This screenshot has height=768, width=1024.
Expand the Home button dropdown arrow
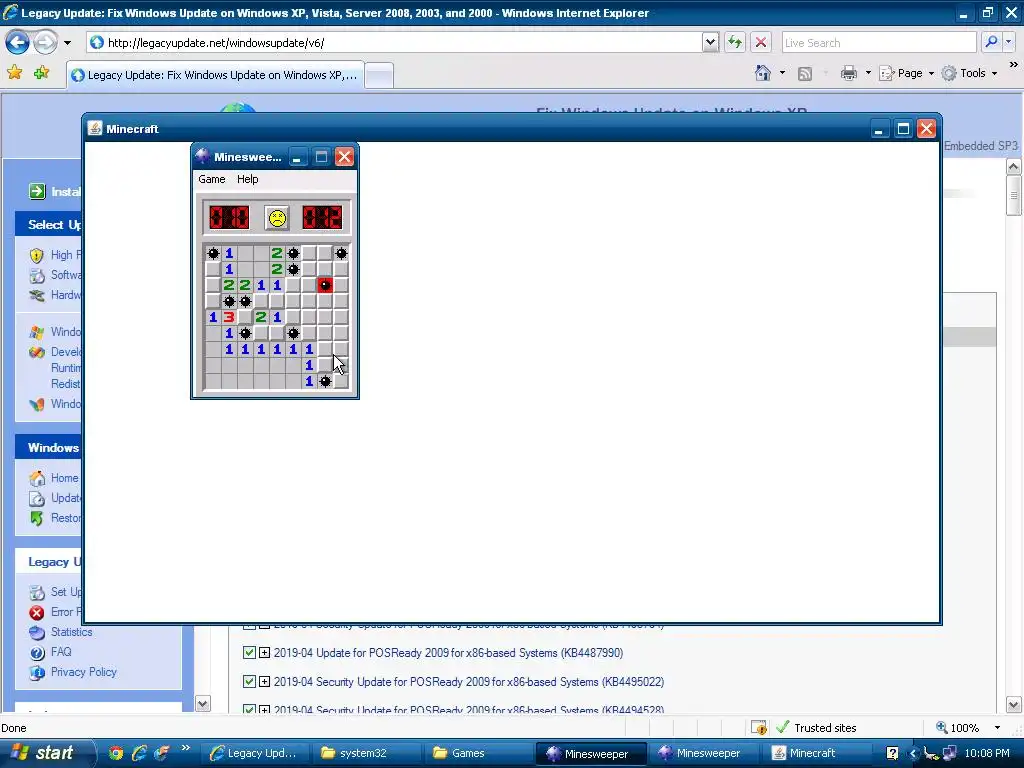click(782, 73)
